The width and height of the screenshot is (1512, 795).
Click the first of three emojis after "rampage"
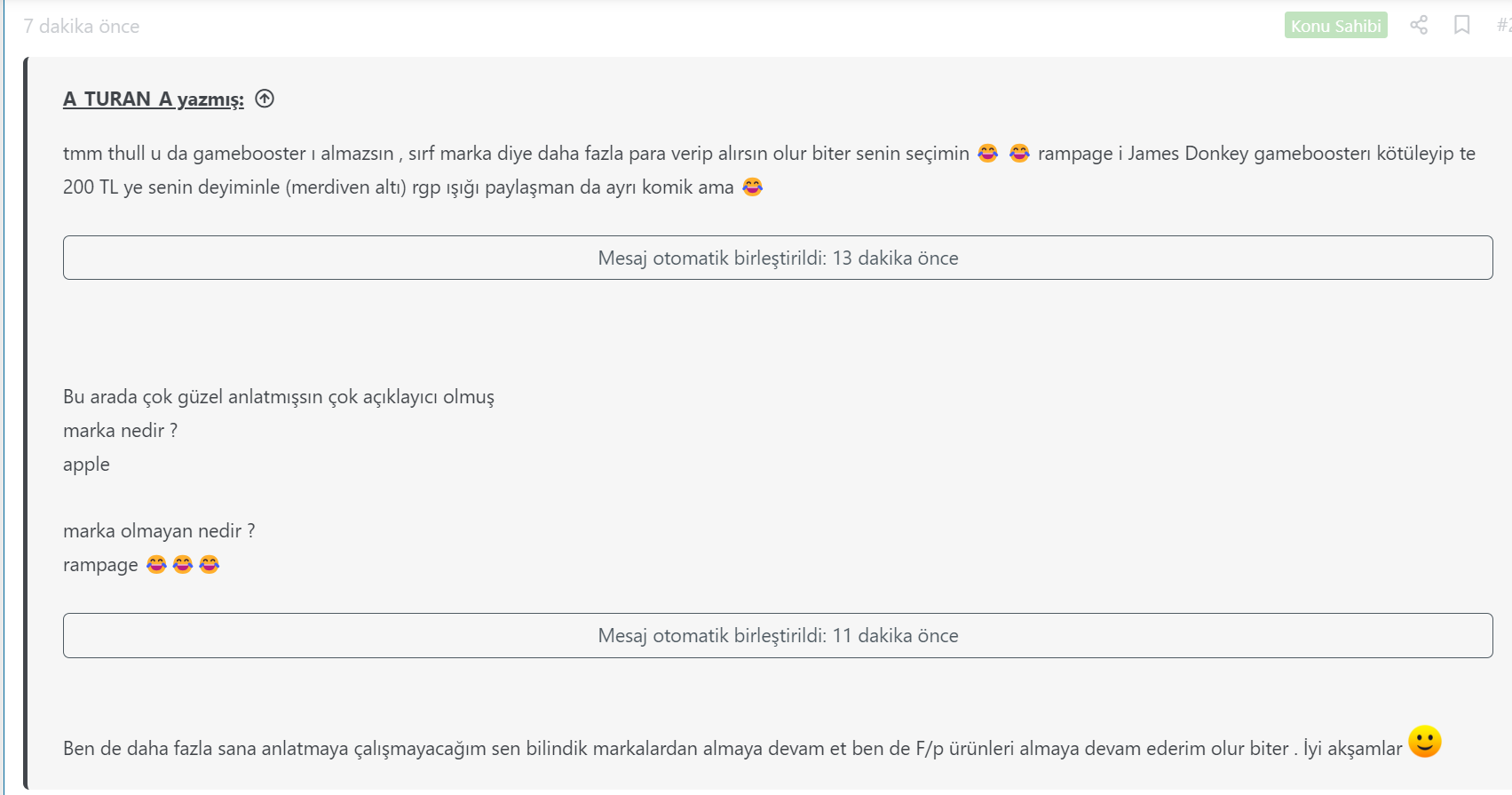(x=156, y=565)
